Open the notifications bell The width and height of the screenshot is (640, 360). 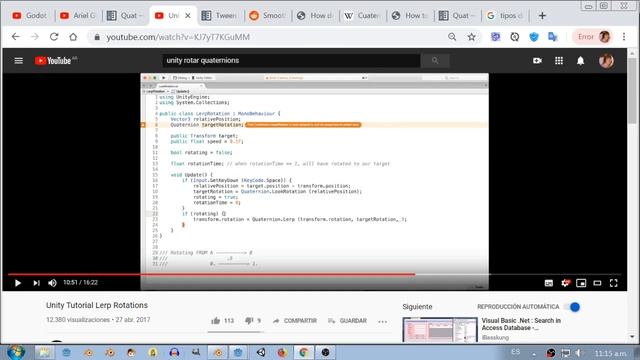click(x=580, y=61)
